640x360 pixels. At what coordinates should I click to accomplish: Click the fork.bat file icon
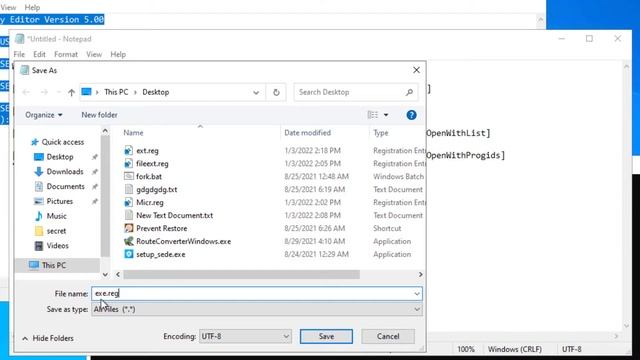(129, 176)
